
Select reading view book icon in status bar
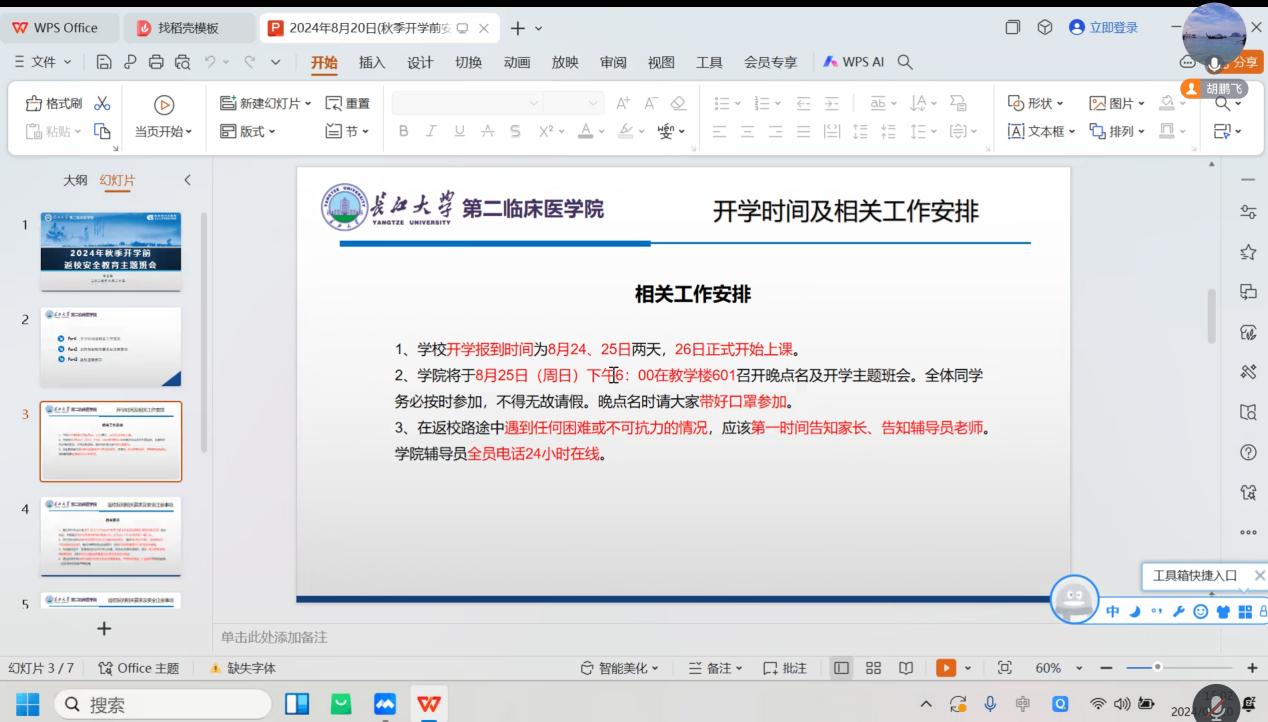coord(906,668)
